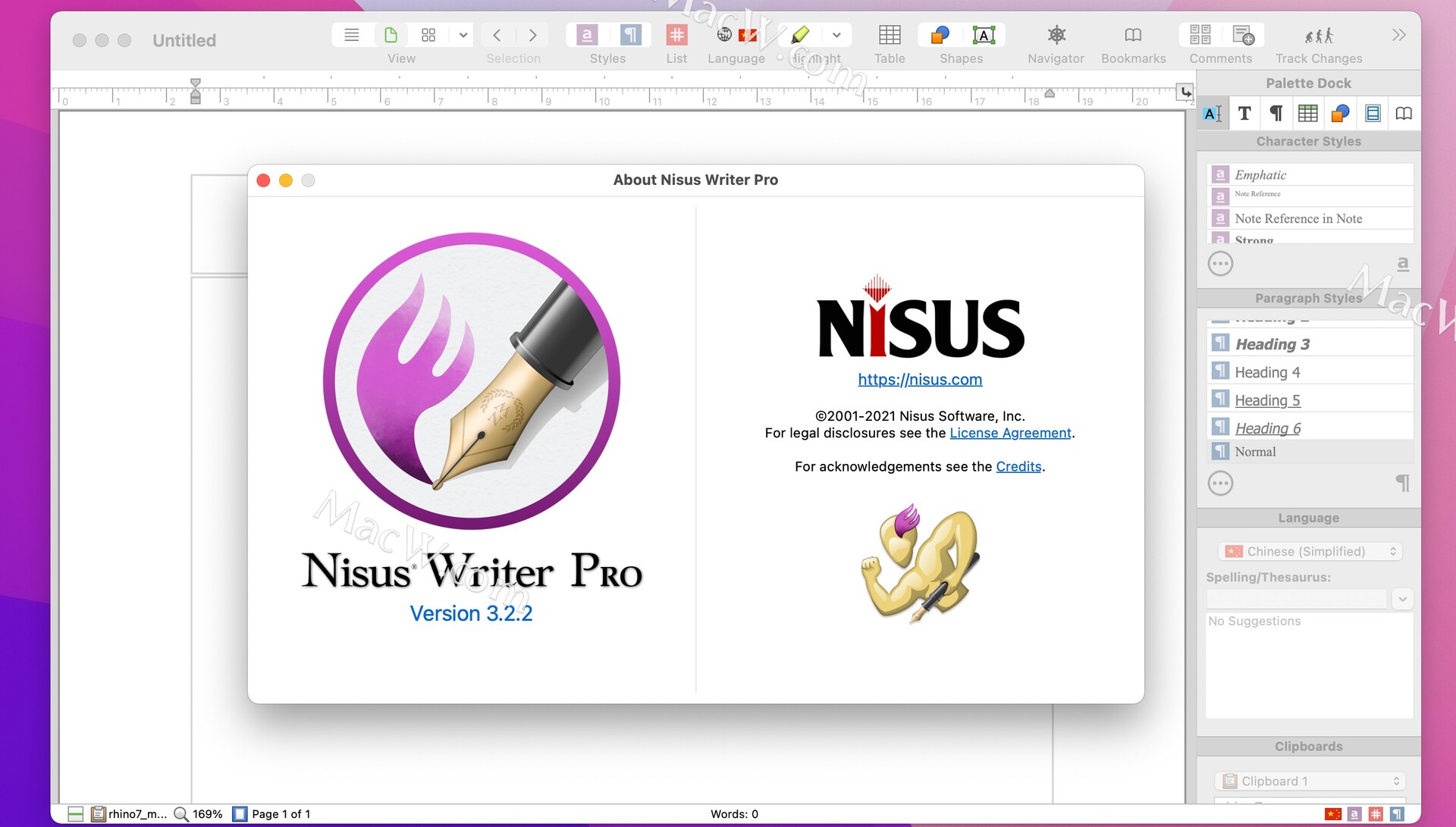
Task: Open Paragraph Styles toolbar button
Action: coord(630,35)
